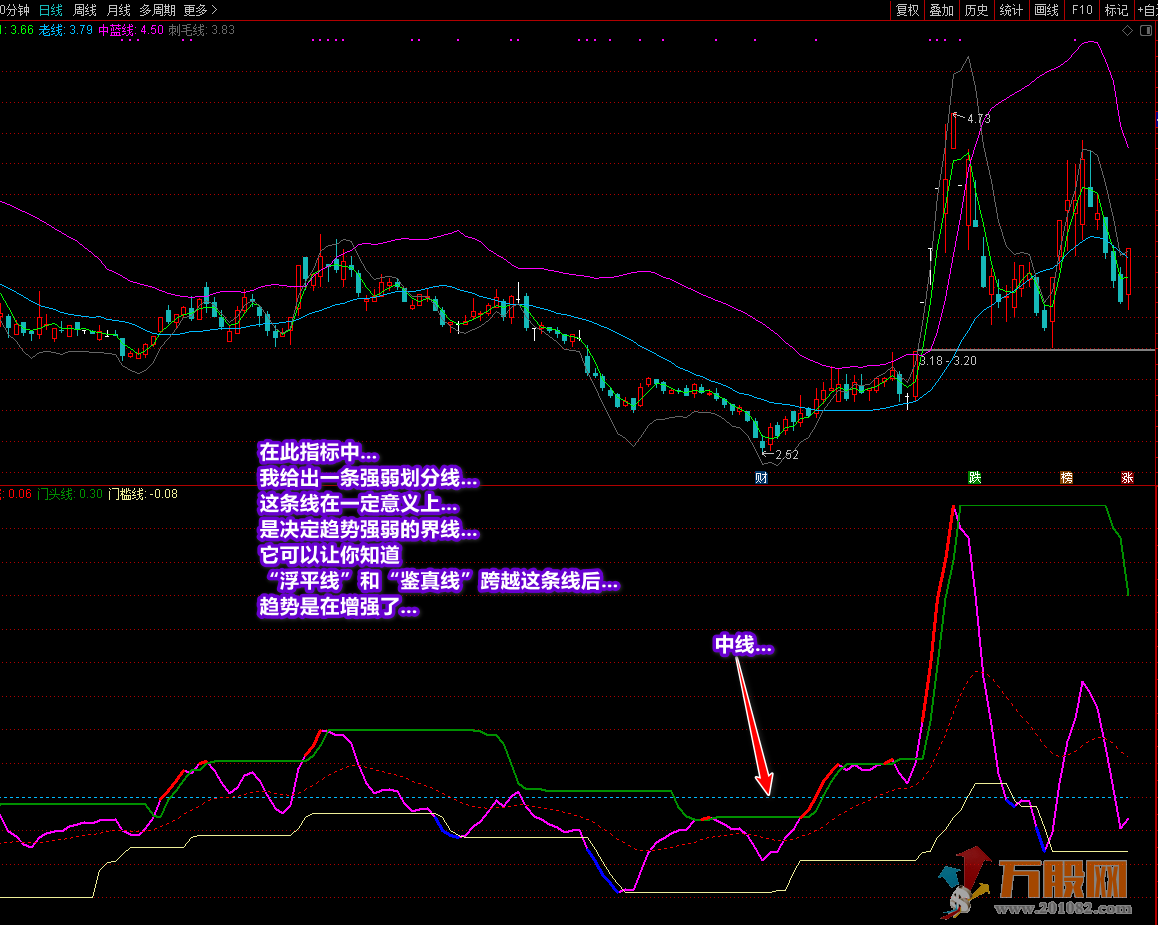This screenshot has height=925, width=1158.
Task: Toggle the side panel icon at top-right
Action: 1144,30
